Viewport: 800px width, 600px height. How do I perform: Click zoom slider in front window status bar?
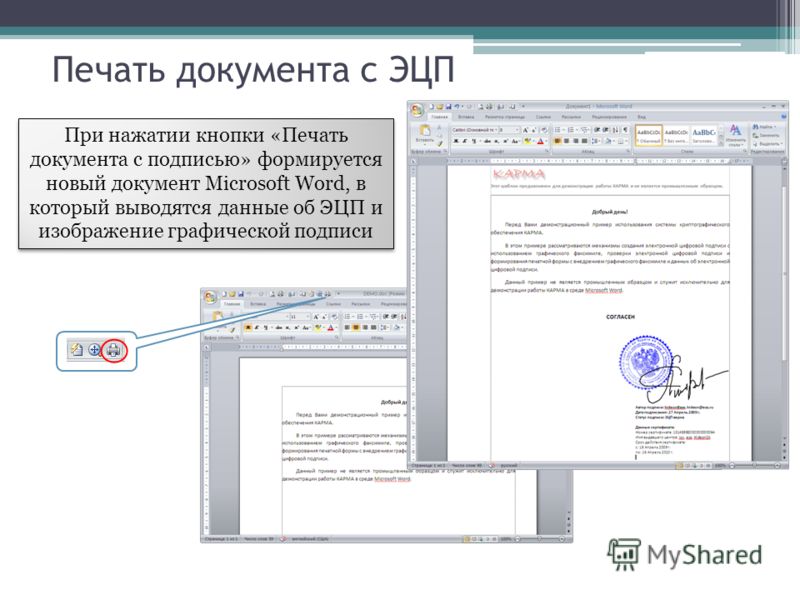[755, 465]
